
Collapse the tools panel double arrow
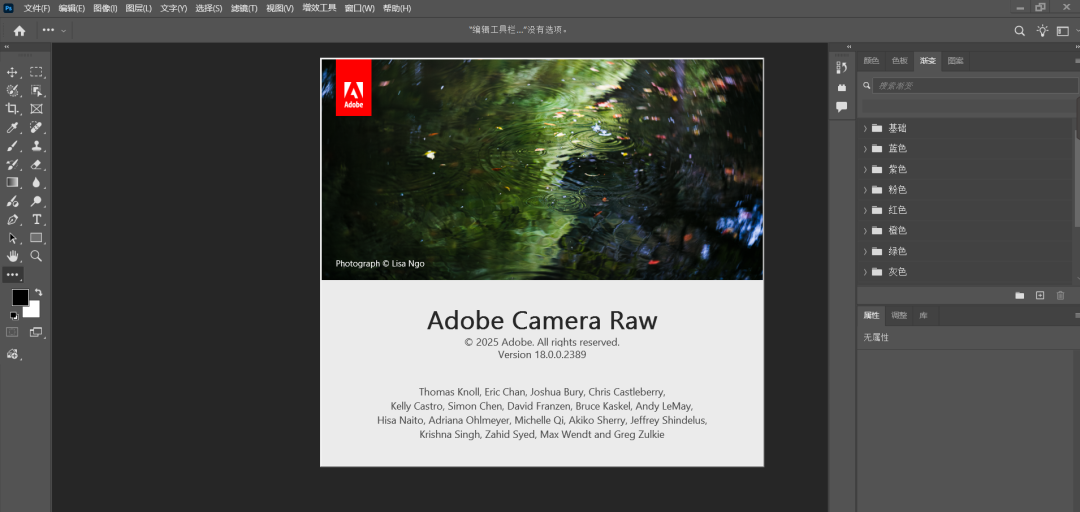pos(7,47)
